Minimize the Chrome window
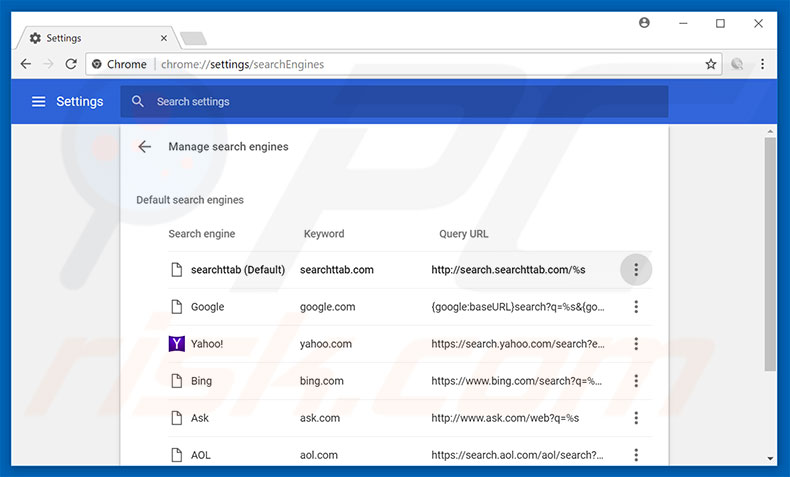 [683, 23]
